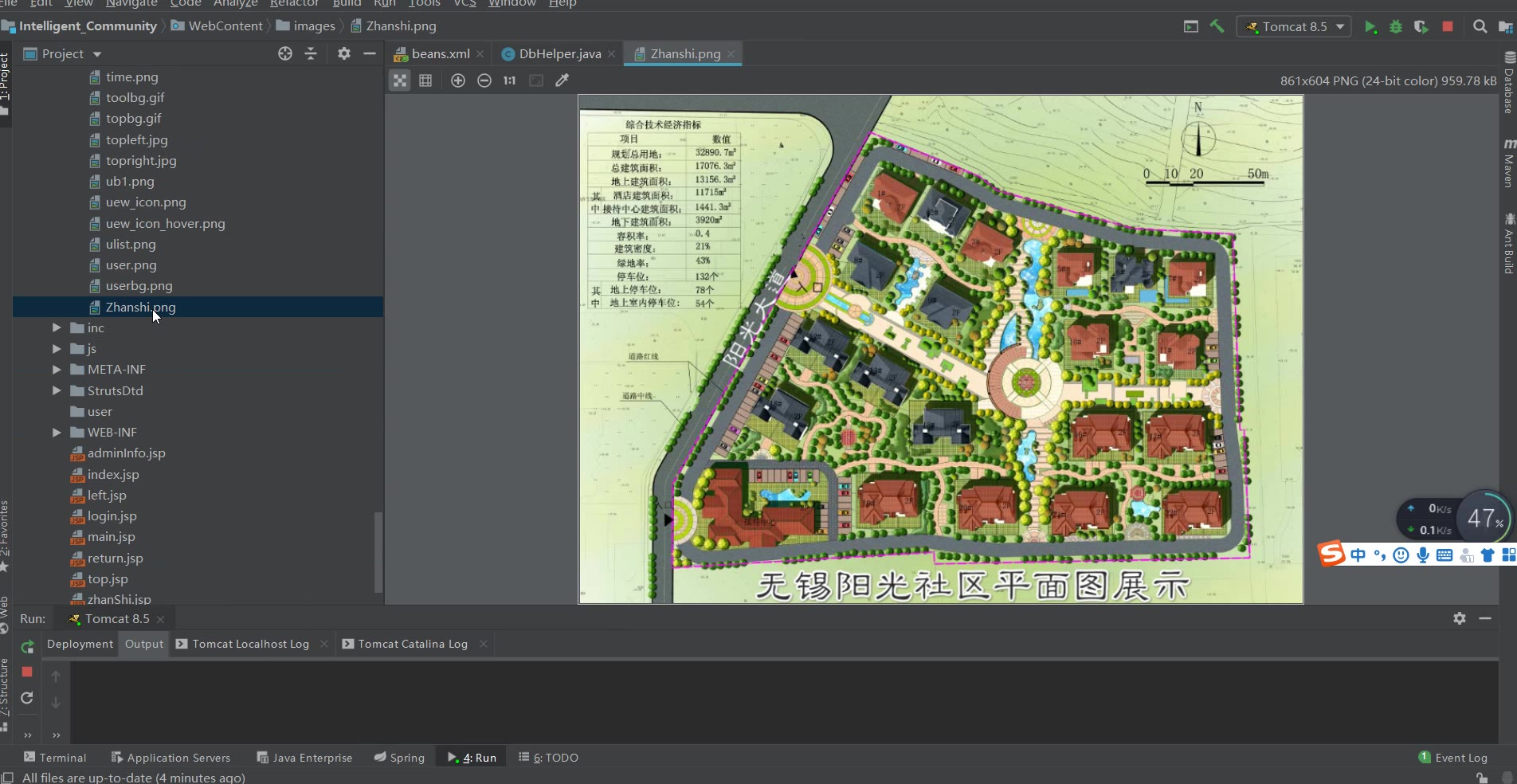This screenshot has height=784, width=1517.
Task: Click the Project tree vertical scrollbar
Action: pos(378,552)
